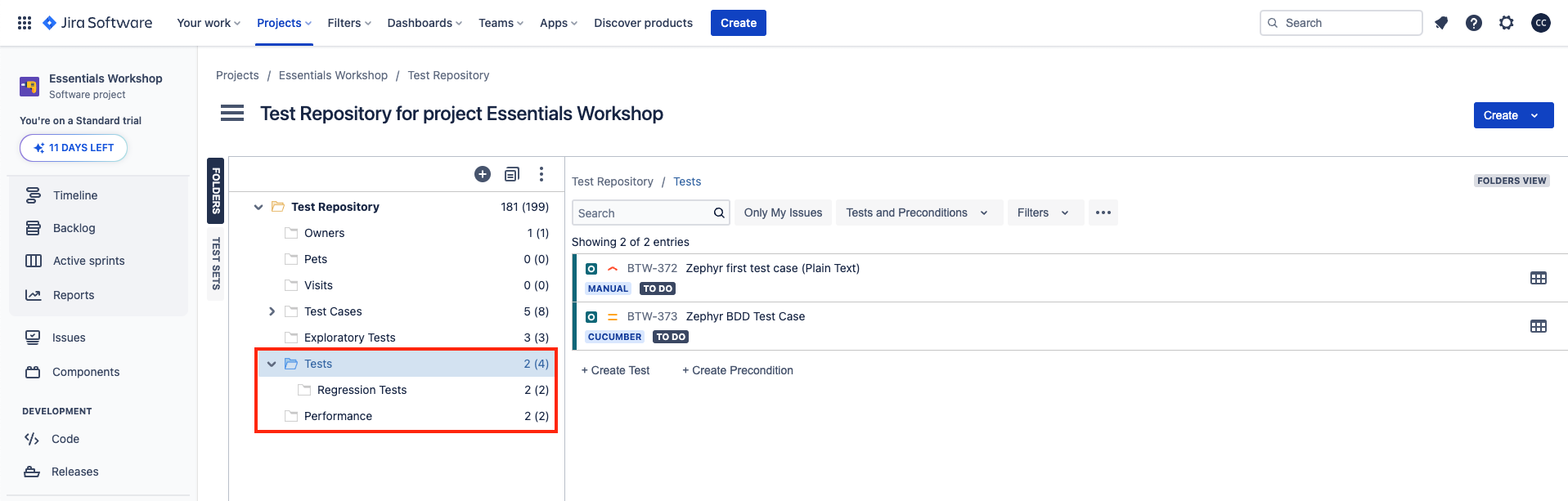Screen dimensions: 1568x501
Task: Switch to the FOLDERS vertical tab
Action: click(216, 190)
